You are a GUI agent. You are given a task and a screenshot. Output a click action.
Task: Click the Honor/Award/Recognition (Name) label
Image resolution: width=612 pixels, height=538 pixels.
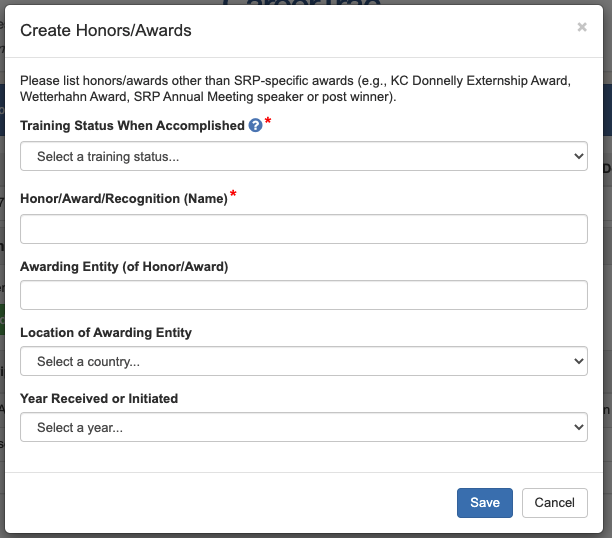(124, 199)
